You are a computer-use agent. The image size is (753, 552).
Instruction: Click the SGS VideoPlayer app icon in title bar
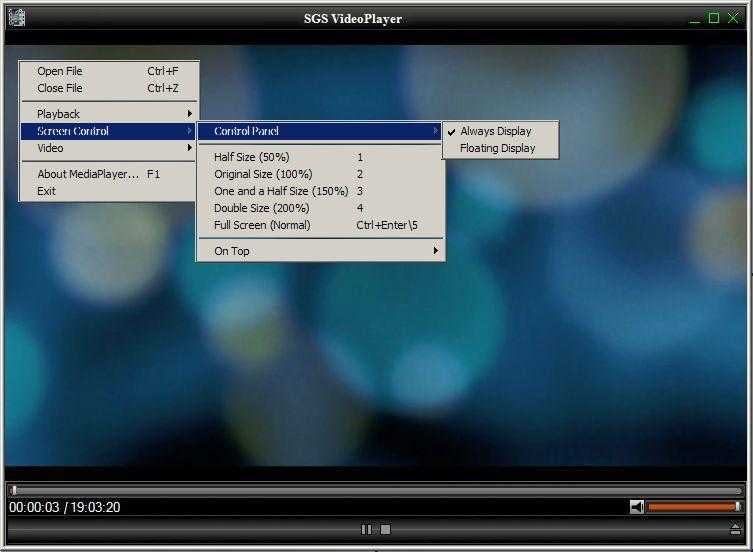coord(17,18)
